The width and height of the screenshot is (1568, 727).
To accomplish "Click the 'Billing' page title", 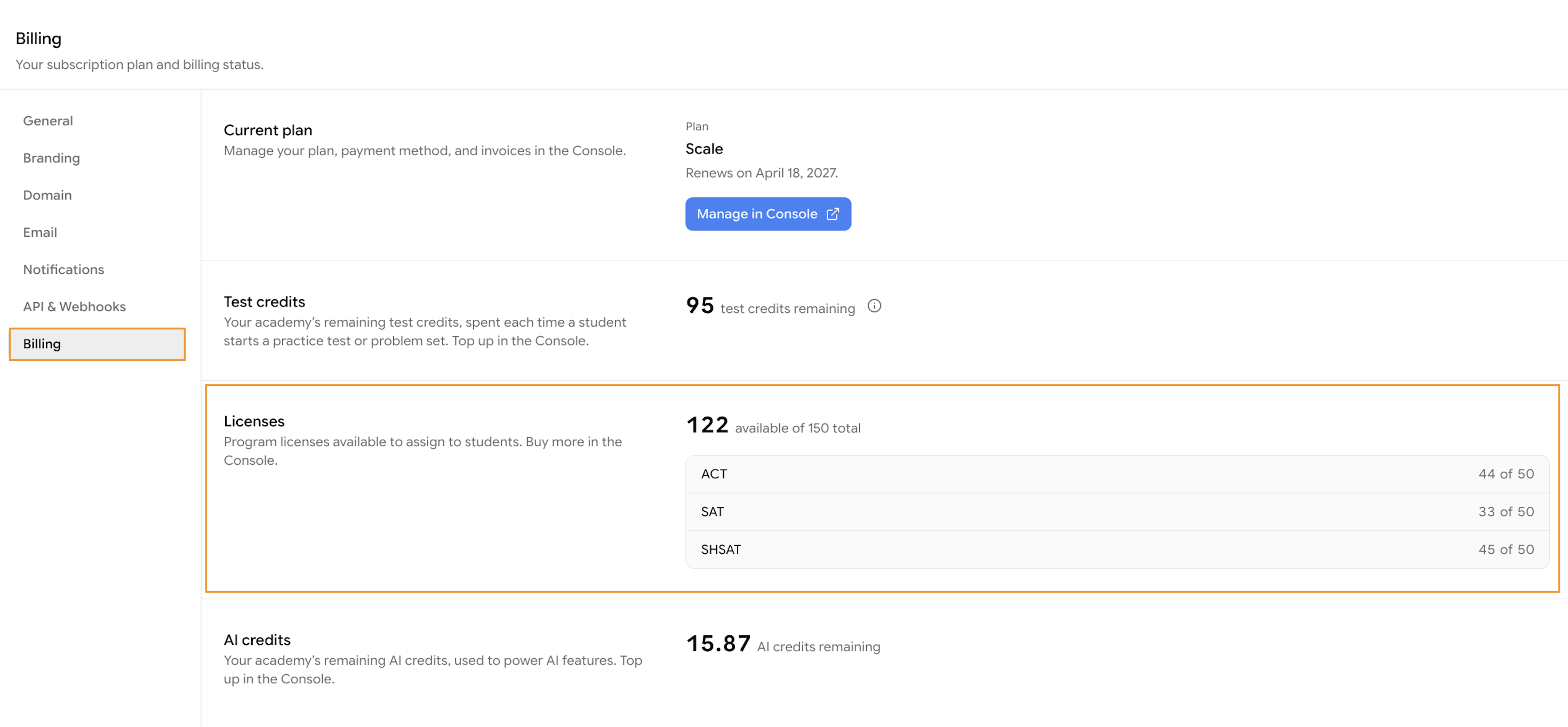I will point(38,38).
